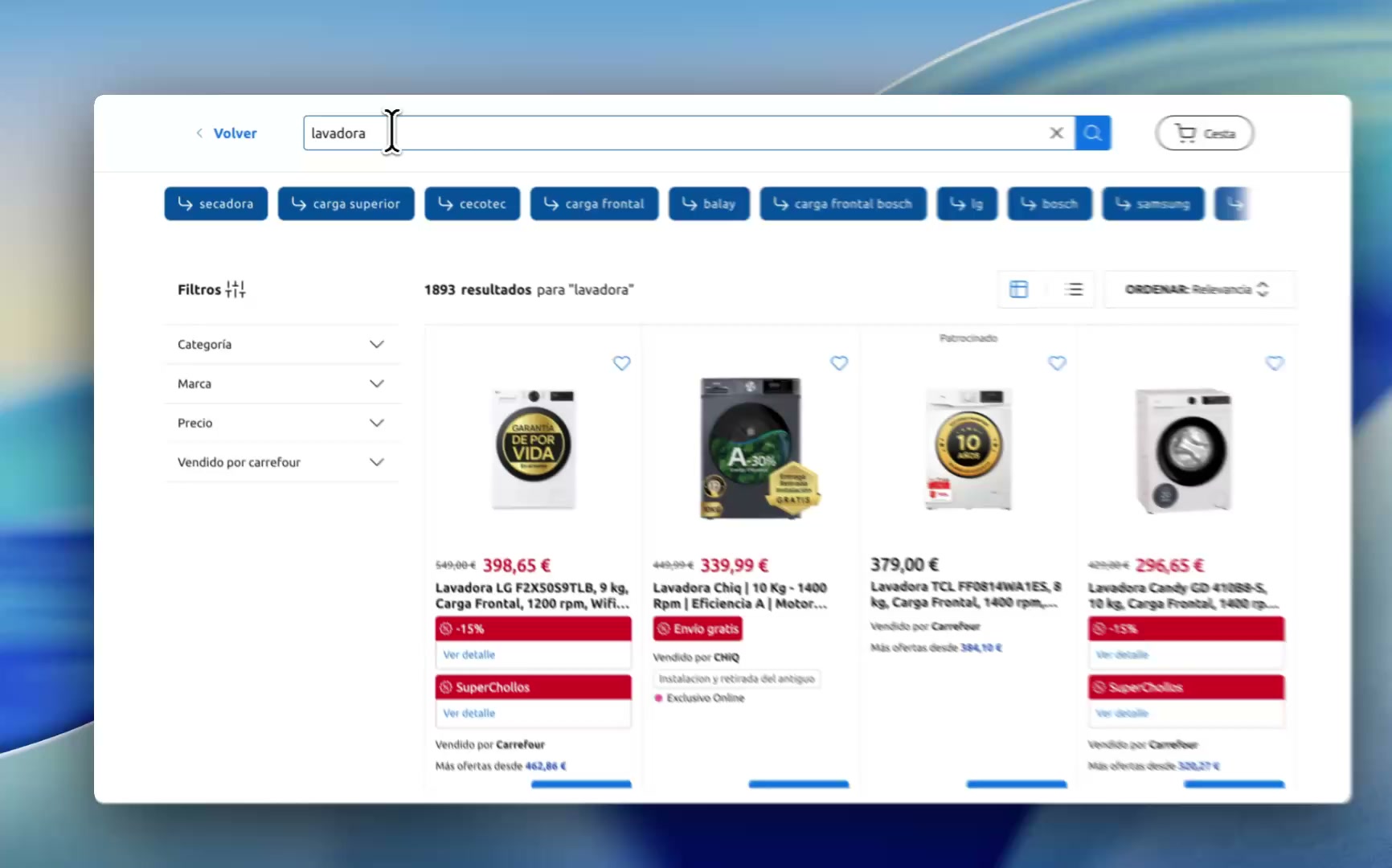Click Ver detalle under LG SuperChollos
The width and height of the screenshot is (1392, 868).
point(469,714)
